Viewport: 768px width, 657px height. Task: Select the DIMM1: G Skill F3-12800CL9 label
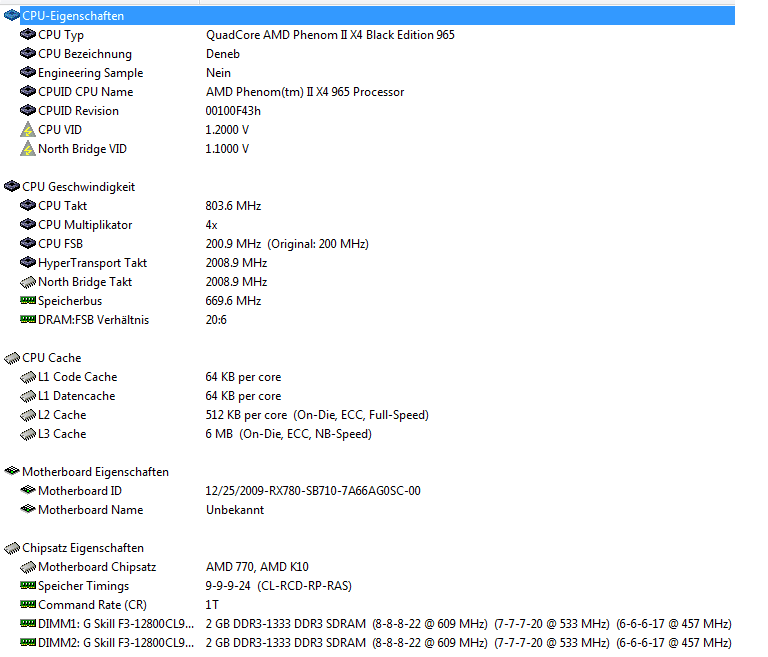116,624
